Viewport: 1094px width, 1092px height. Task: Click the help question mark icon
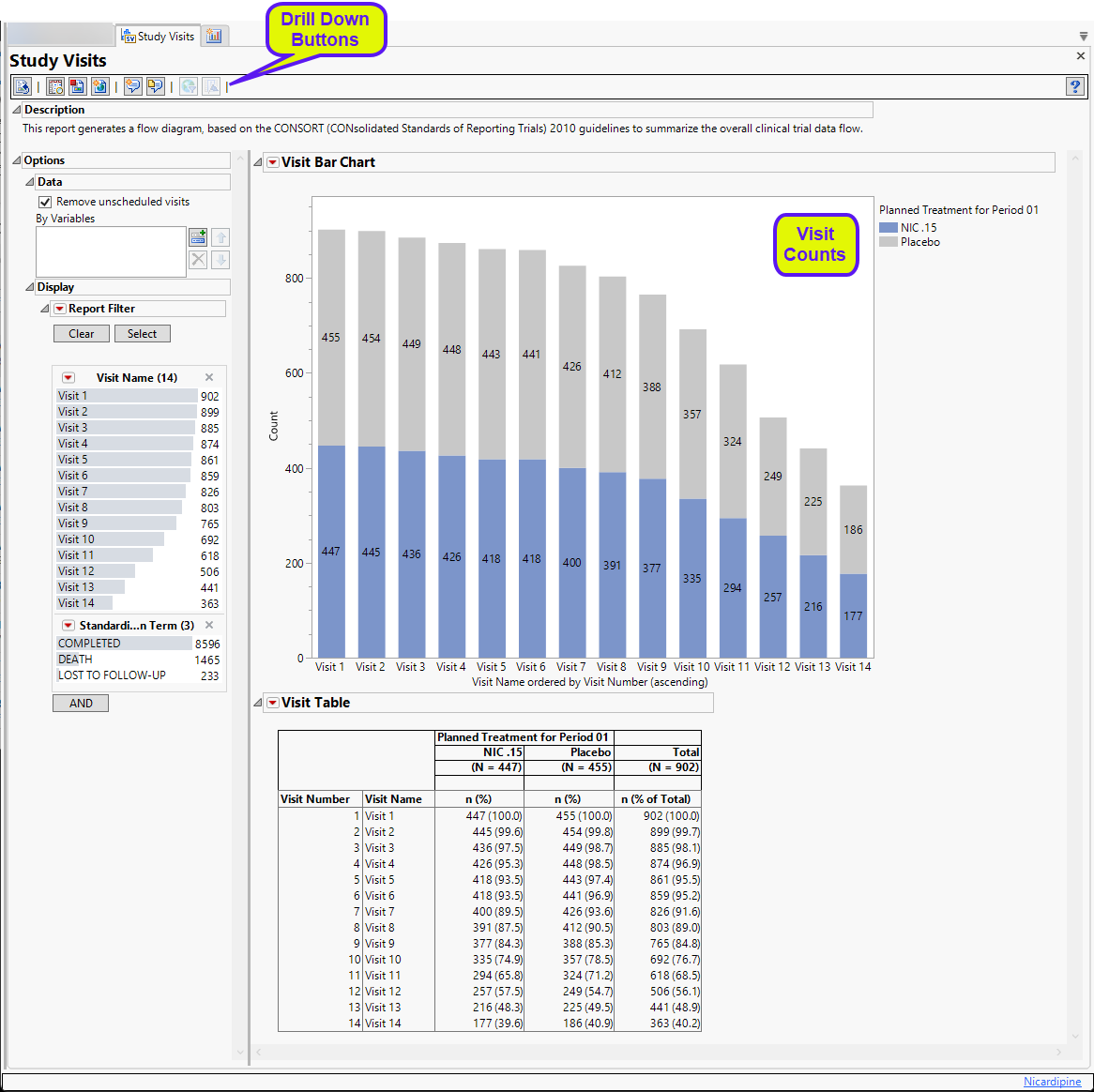[1074, 86]
